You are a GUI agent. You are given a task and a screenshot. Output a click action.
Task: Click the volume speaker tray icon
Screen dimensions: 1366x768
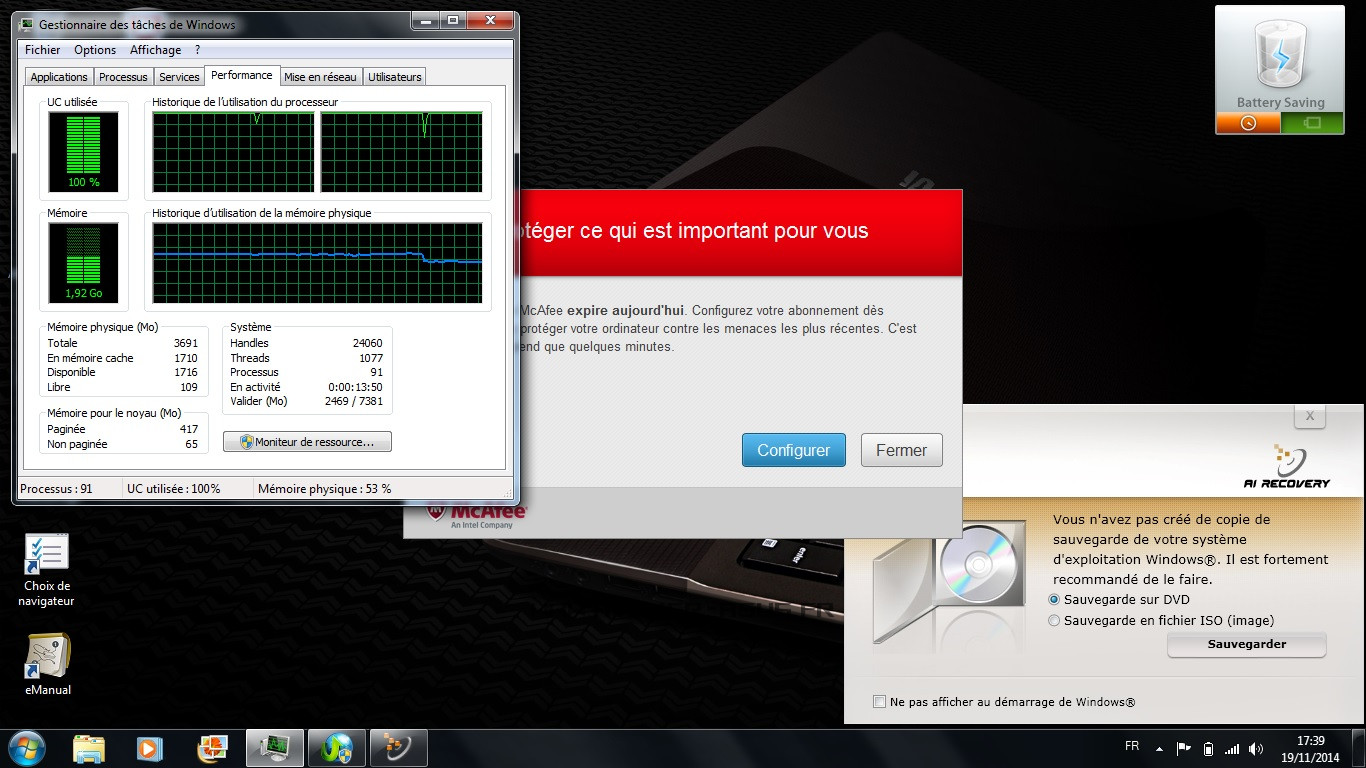pos(1257,748)
